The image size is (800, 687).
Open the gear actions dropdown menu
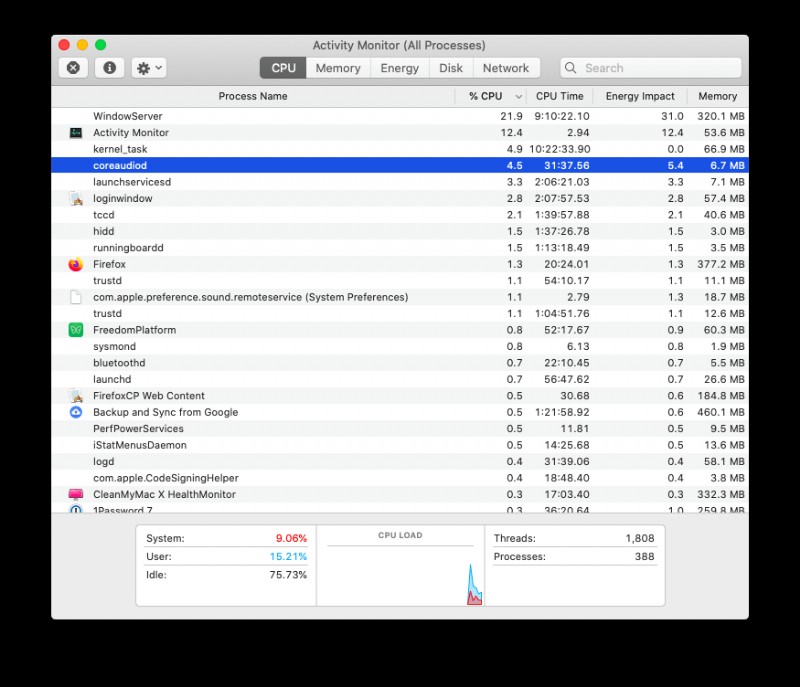pyautogui.click(x=149, y=68)
